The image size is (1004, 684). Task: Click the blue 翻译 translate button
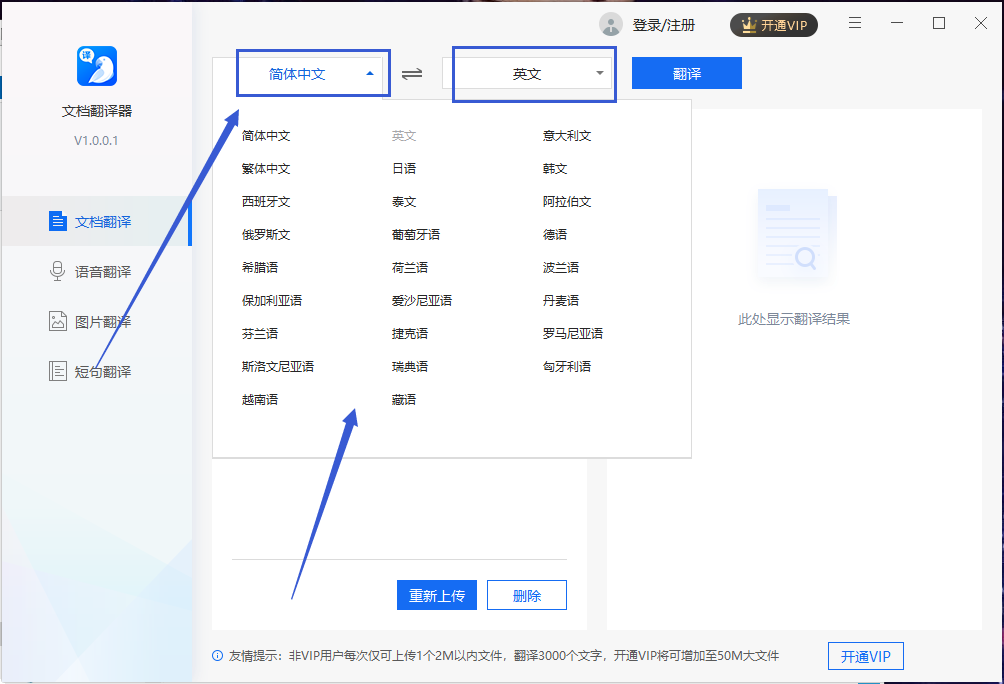coord(687,73)
